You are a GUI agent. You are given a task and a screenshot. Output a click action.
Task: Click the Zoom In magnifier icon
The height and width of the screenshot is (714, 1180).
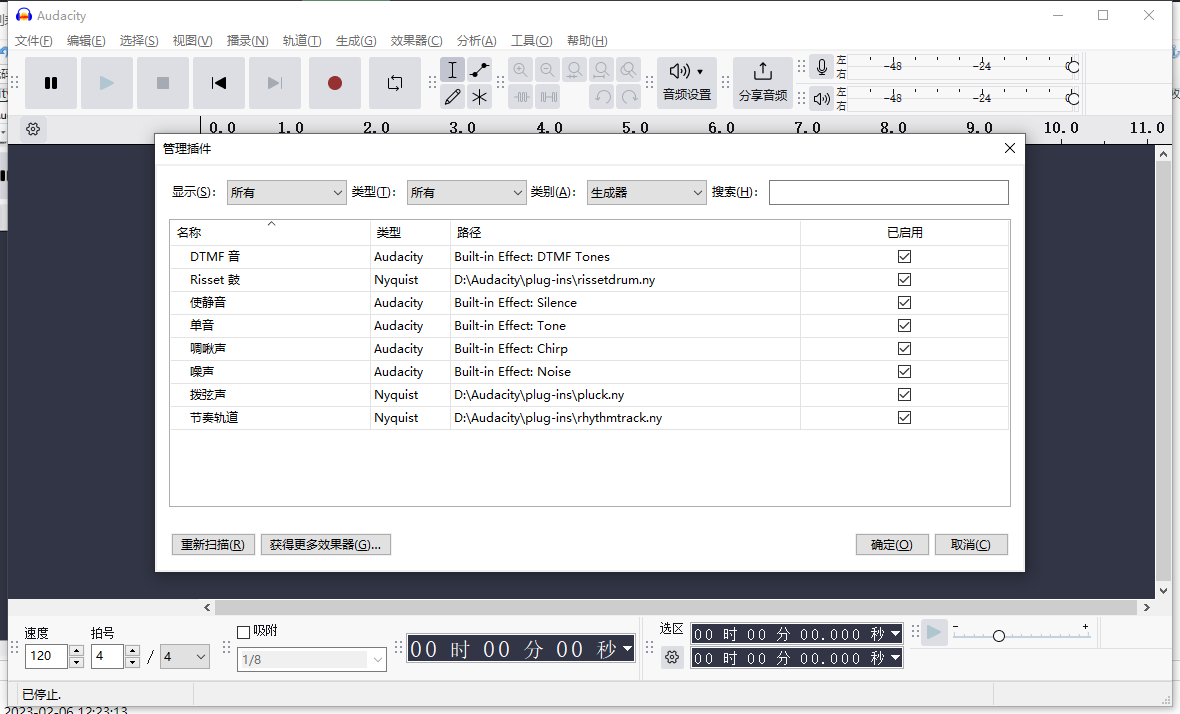[x=521, y=69]
